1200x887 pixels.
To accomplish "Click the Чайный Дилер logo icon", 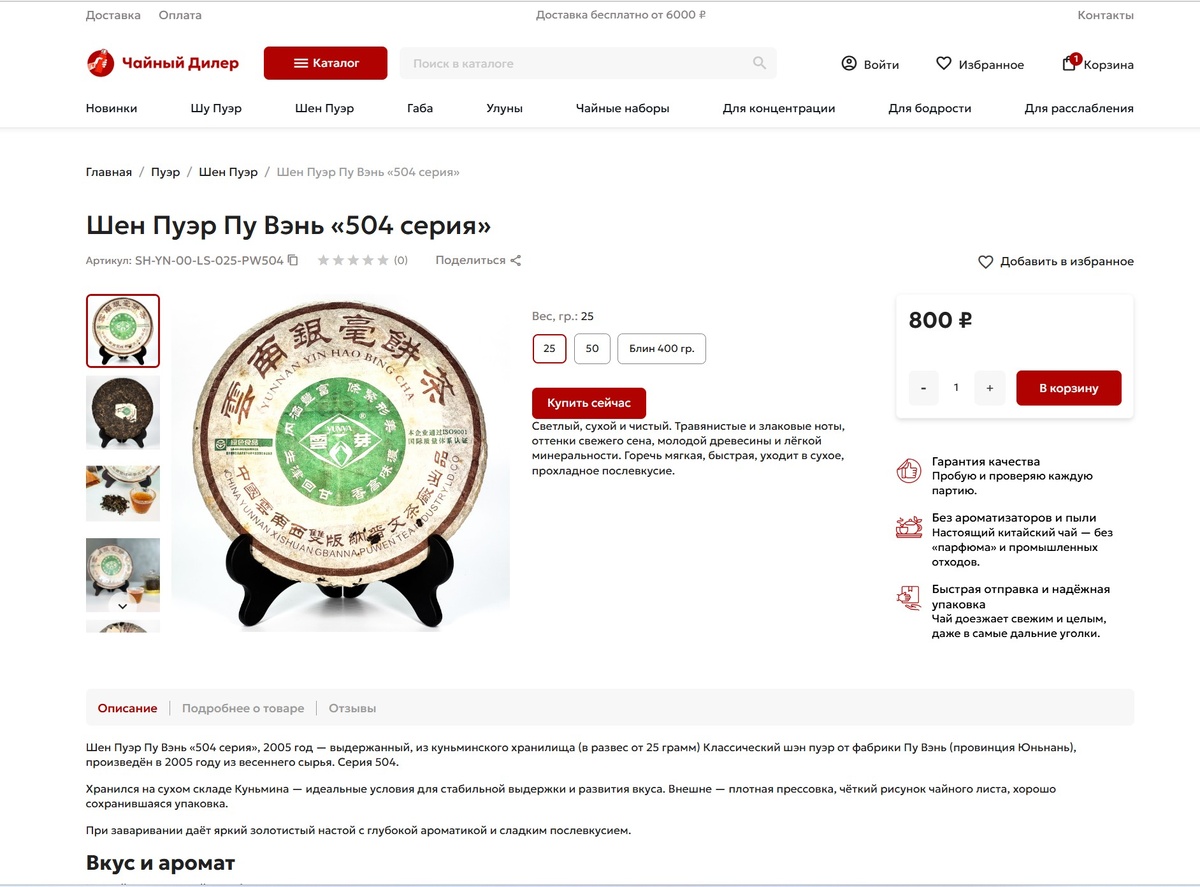I will 100,63.
